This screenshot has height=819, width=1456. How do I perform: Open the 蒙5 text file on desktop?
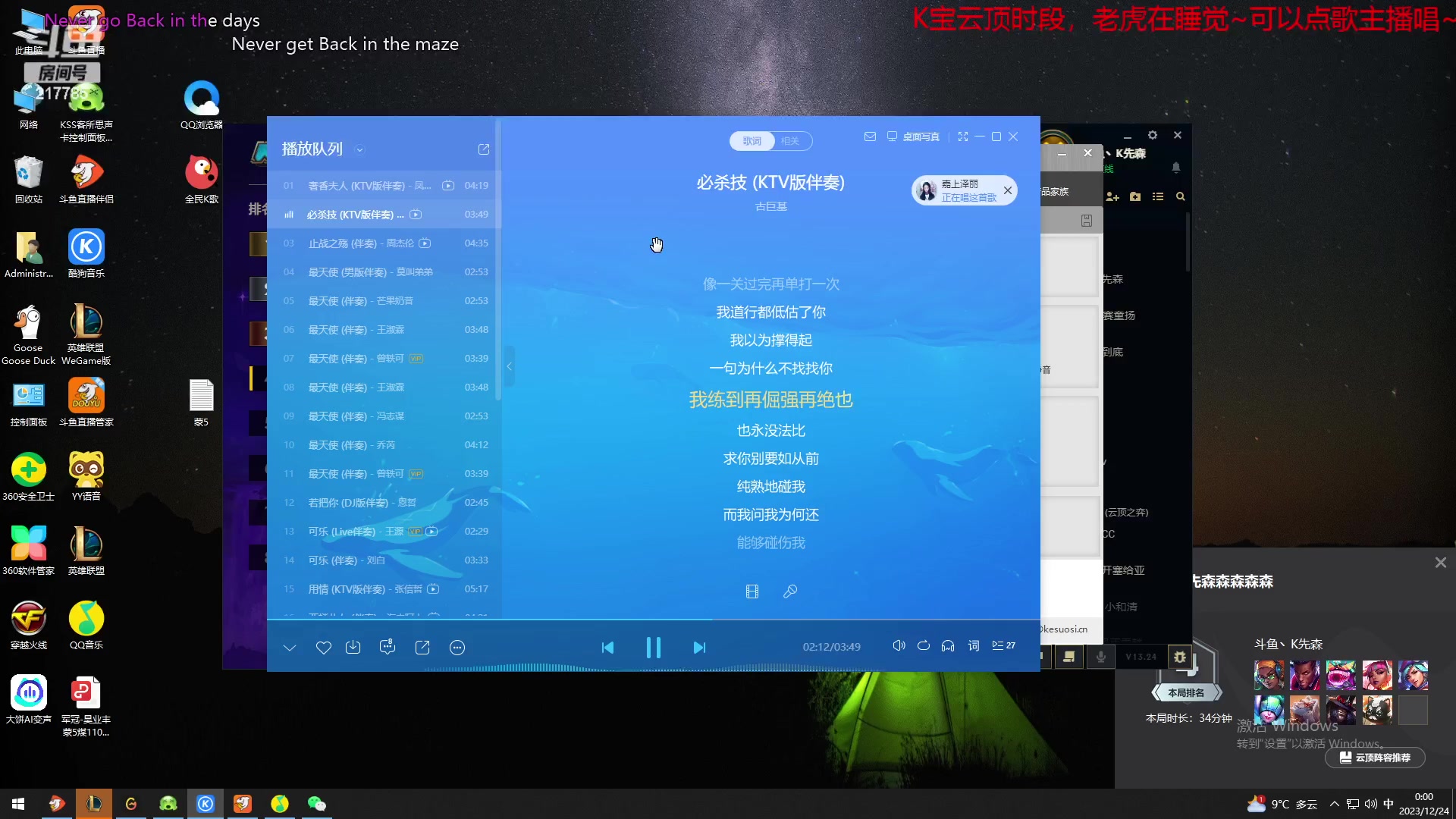[201, 403]
